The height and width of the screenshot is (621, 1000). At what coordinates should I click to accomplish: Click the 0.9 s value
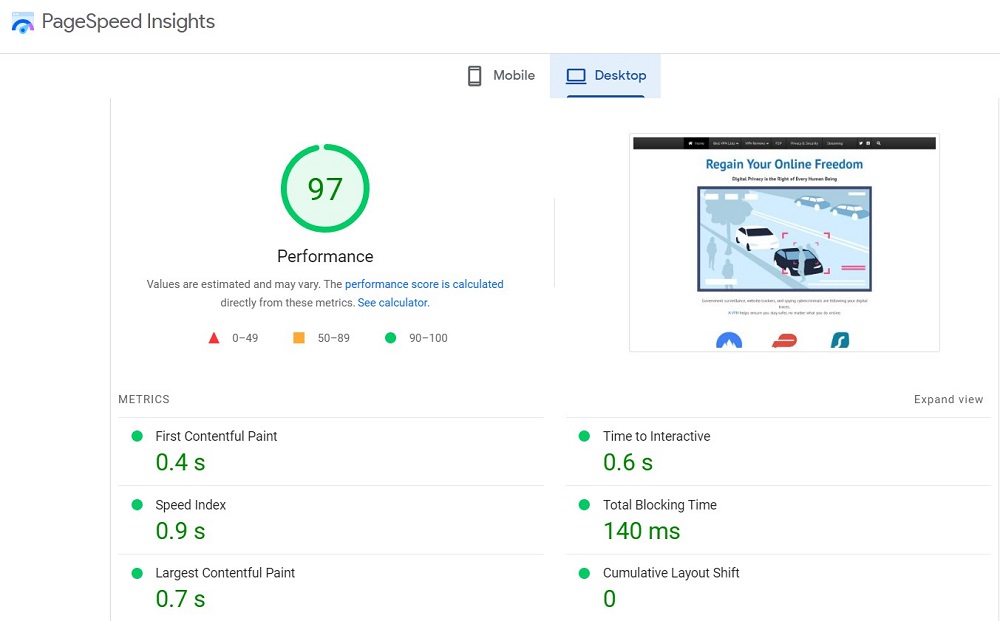pos(180,530)
